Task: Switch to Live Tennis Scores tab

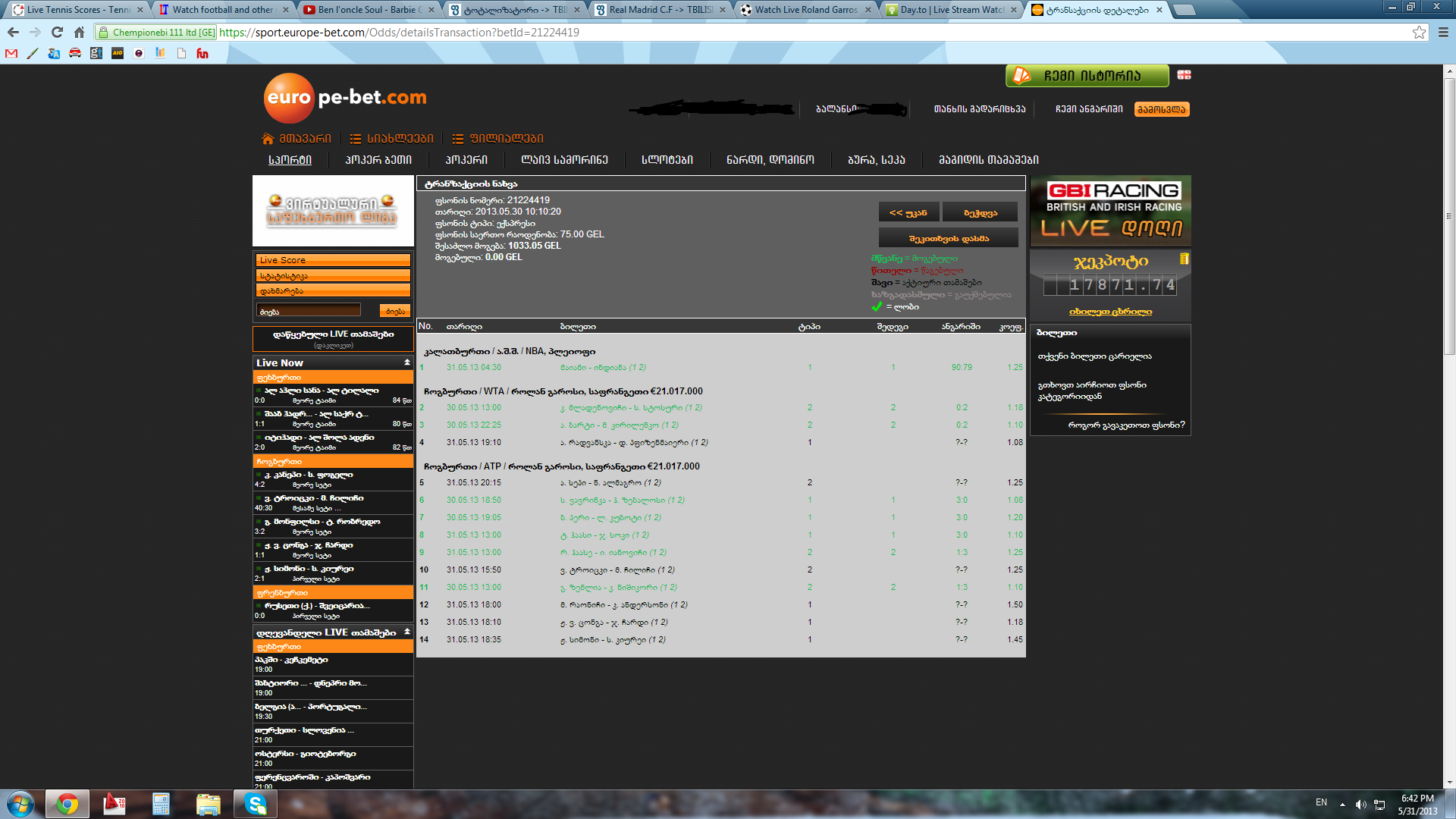Action: click(x=76, y=10)
